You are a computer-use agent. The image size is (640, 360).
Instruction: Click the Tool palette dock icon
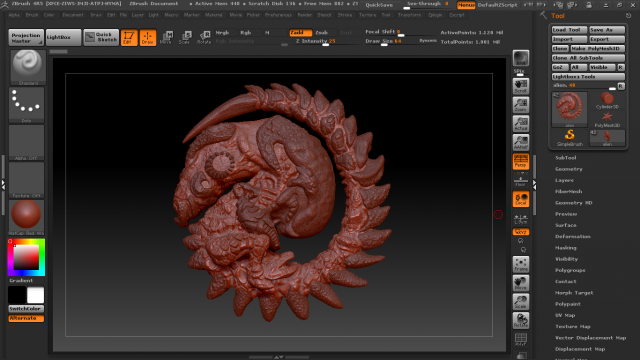click(x=628, y=16)
